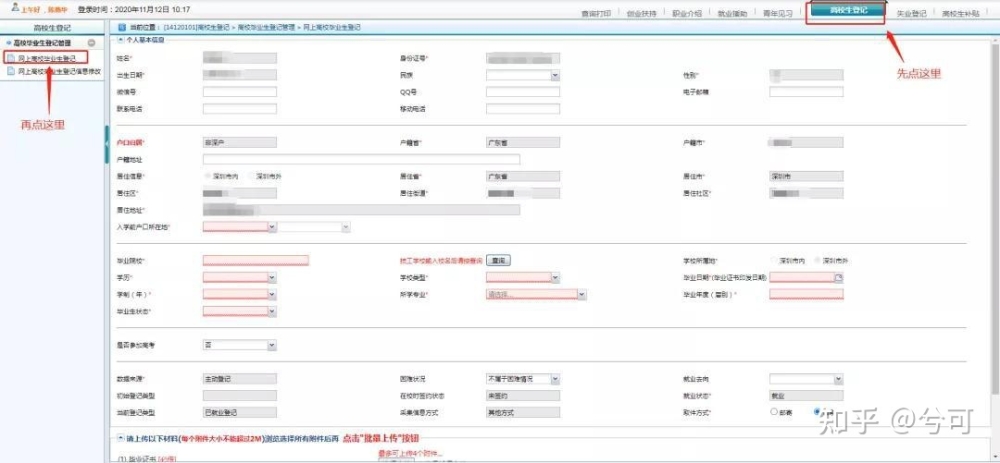The height and width of the screenshot is (463, 1000).
Task: Collapse the 个人基本信息 section
Action: pyautogui.click(x=121, y=40)
